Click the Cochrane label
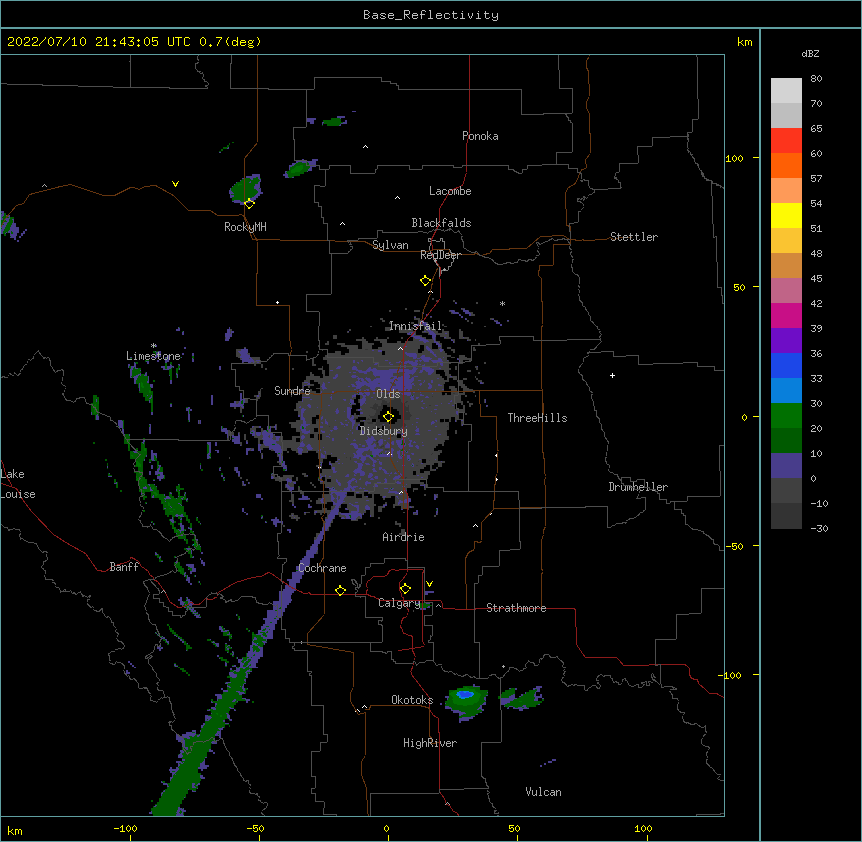Screen dimensions: 862x842 322,568
